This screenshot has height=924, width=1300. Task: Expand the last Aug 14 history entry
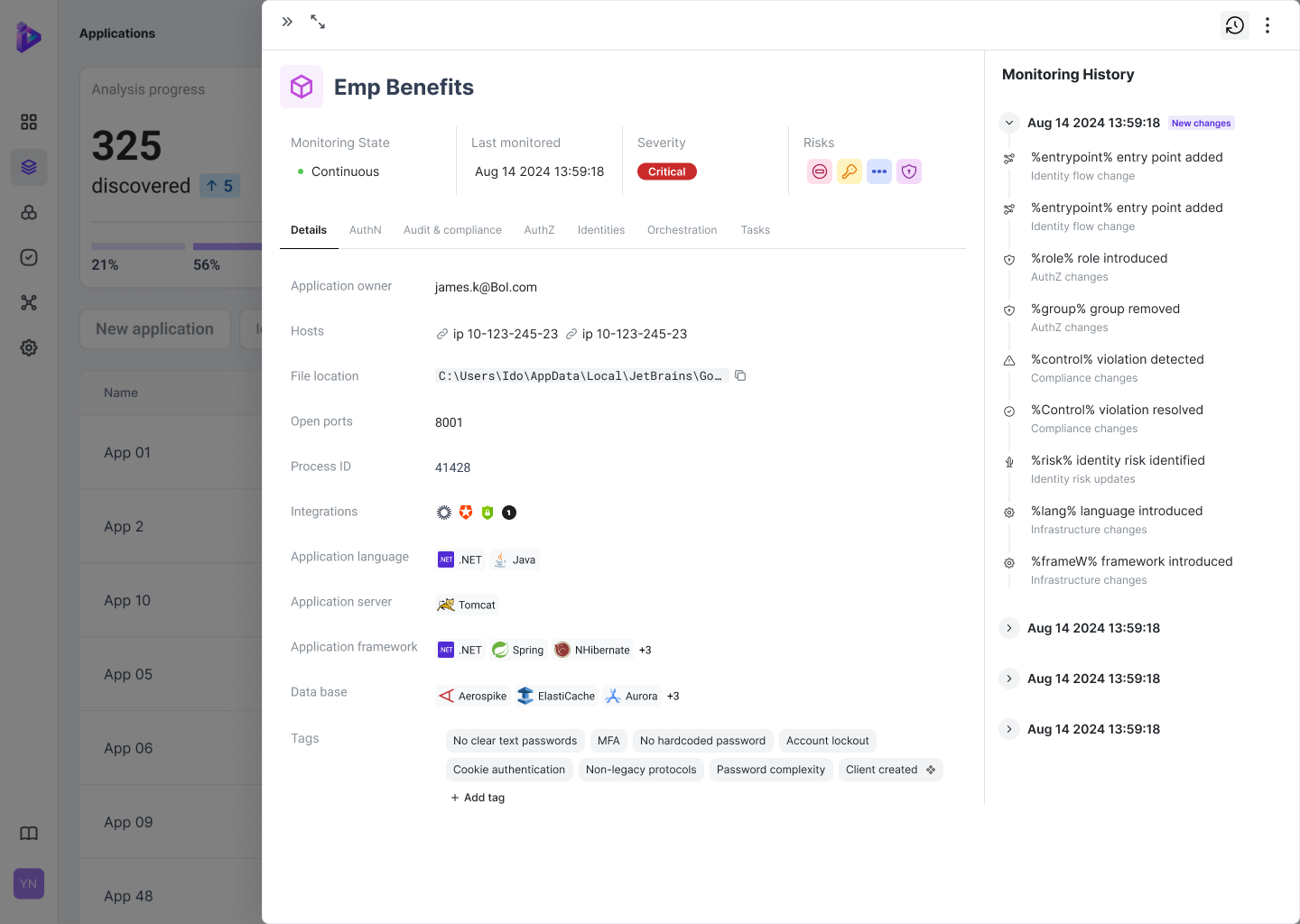pos(1009,729)
